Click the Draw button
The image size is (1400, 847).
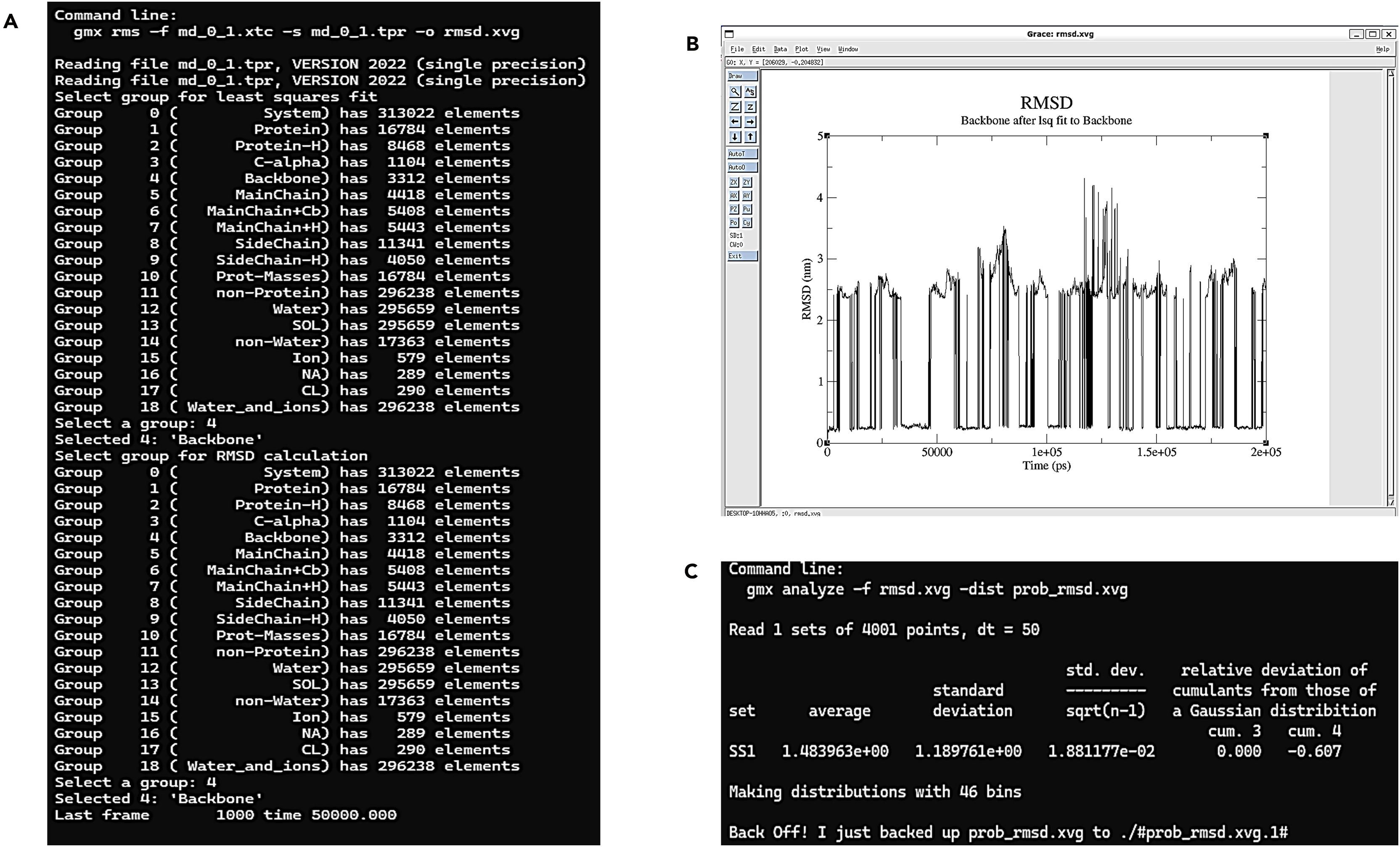[x=742, y=76]
